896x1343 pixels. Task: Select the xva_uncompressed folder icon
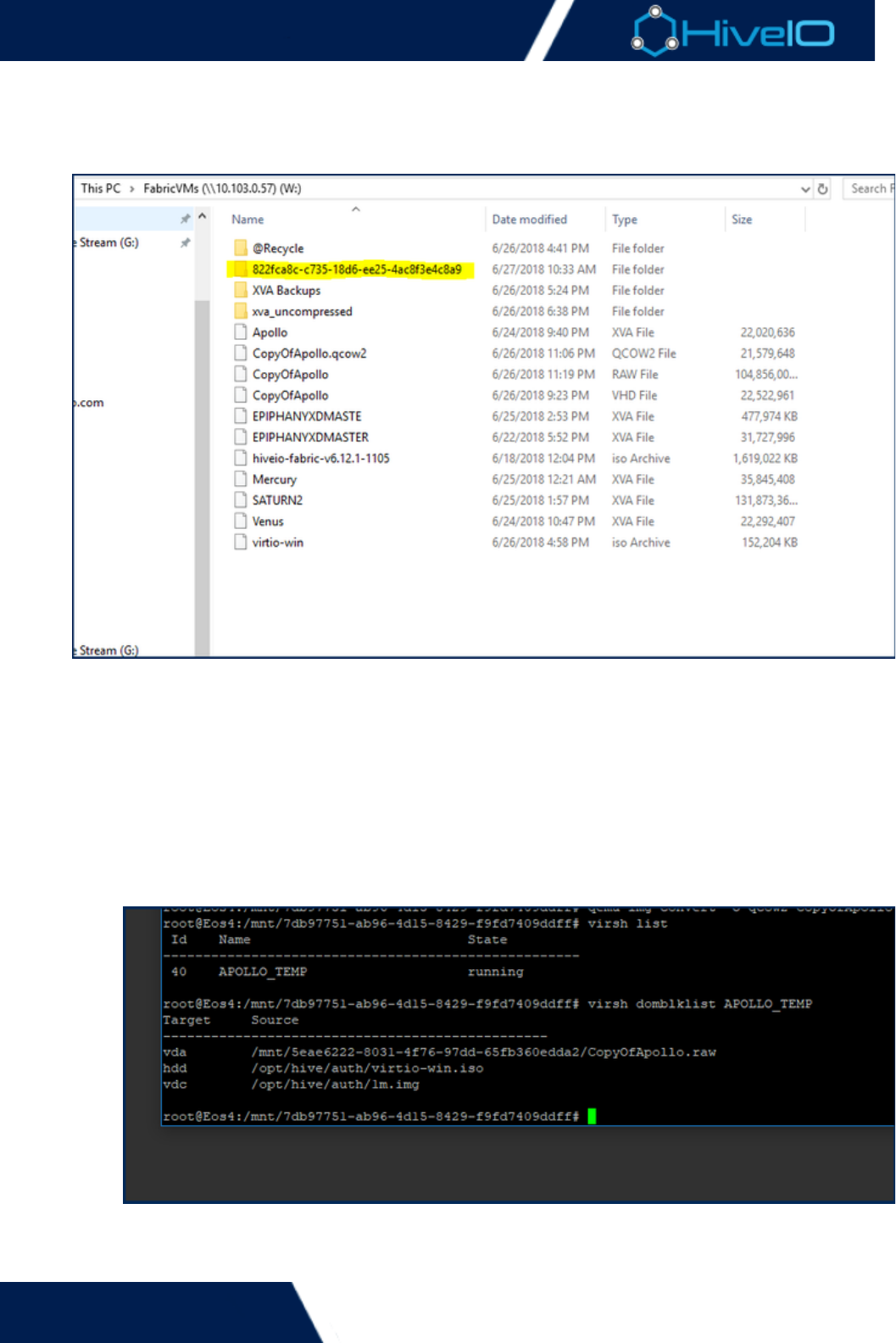coord(241,311)
